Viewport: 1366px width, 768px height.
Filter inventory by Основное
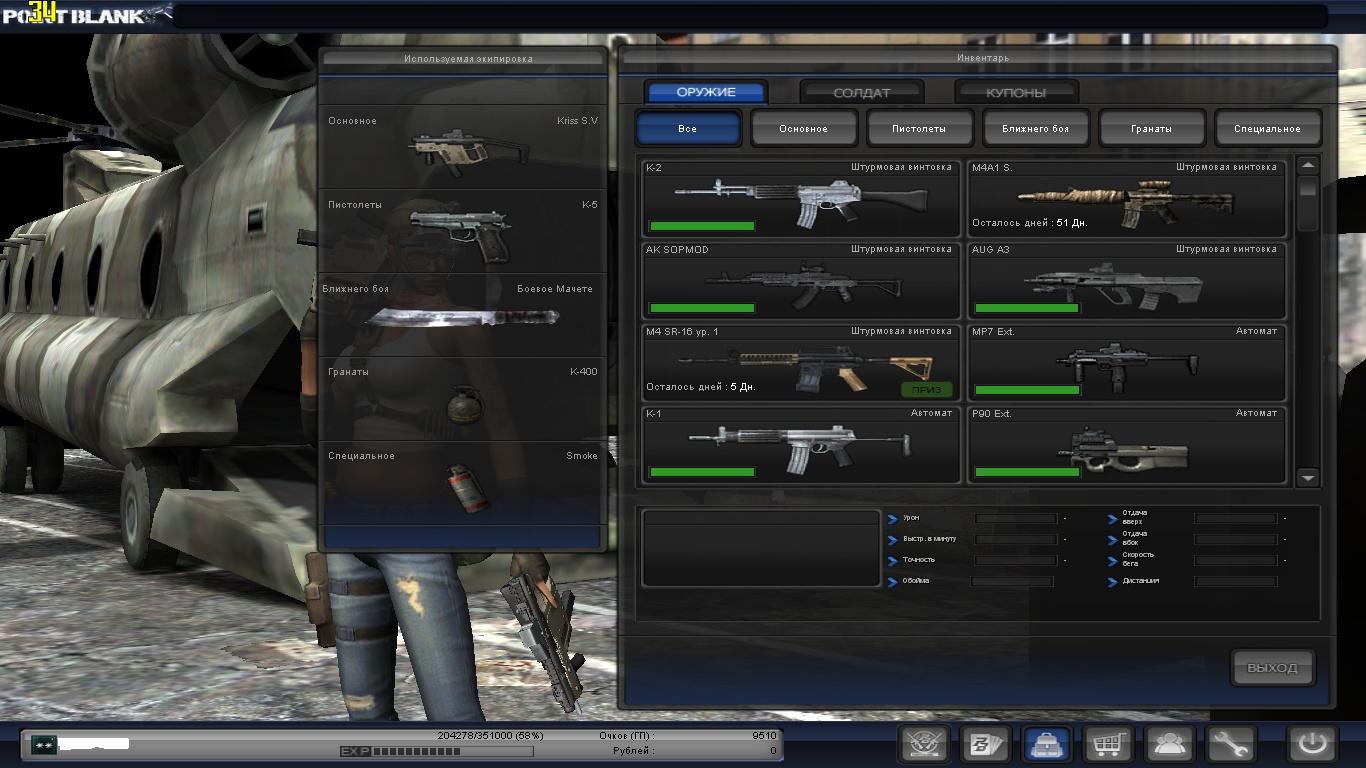click(x=804, y=128)
